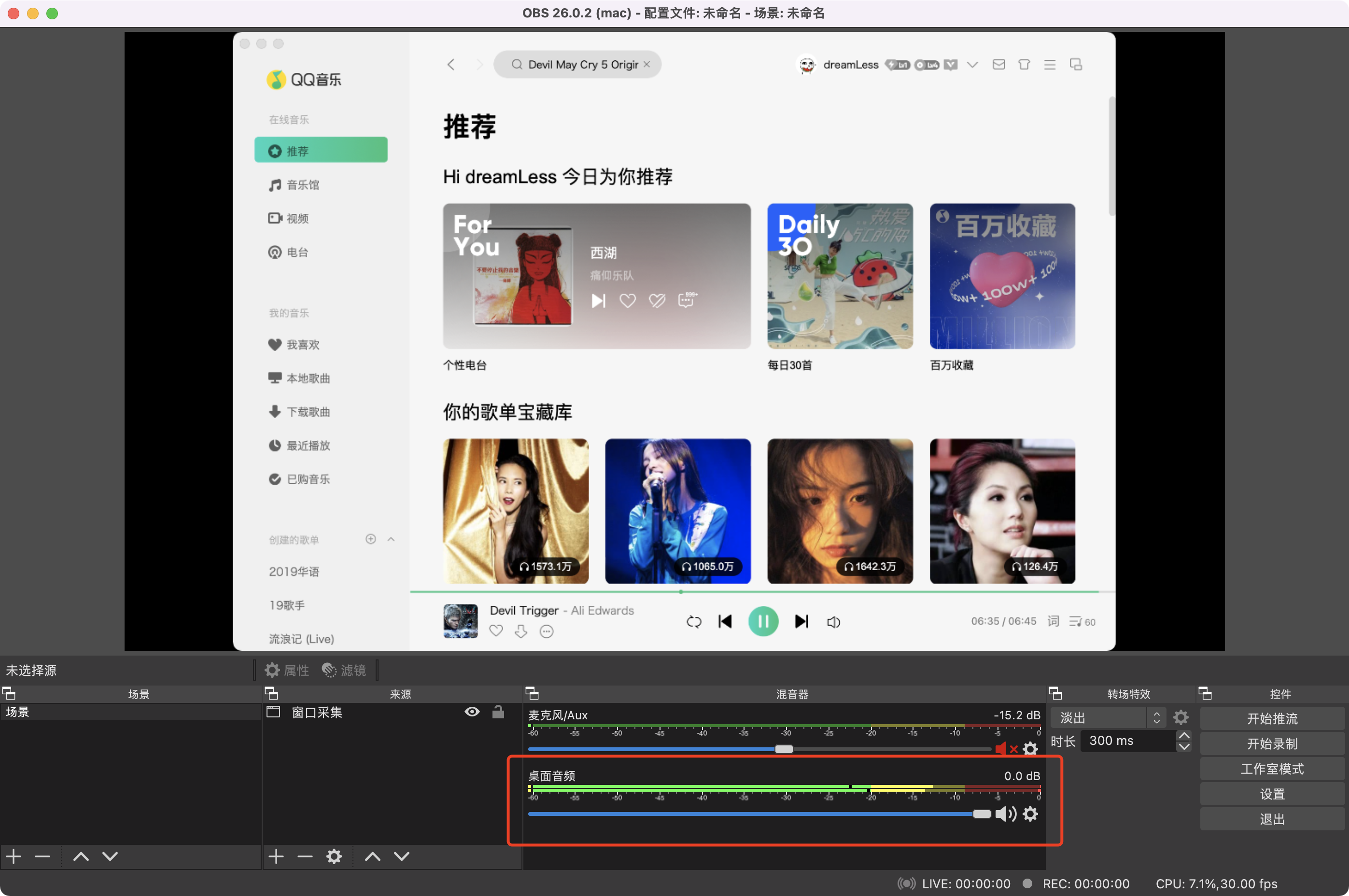Undock the 控件 panel via its dock icon
Viewport: 1349px width, 896px height.
pos(1205,694)
